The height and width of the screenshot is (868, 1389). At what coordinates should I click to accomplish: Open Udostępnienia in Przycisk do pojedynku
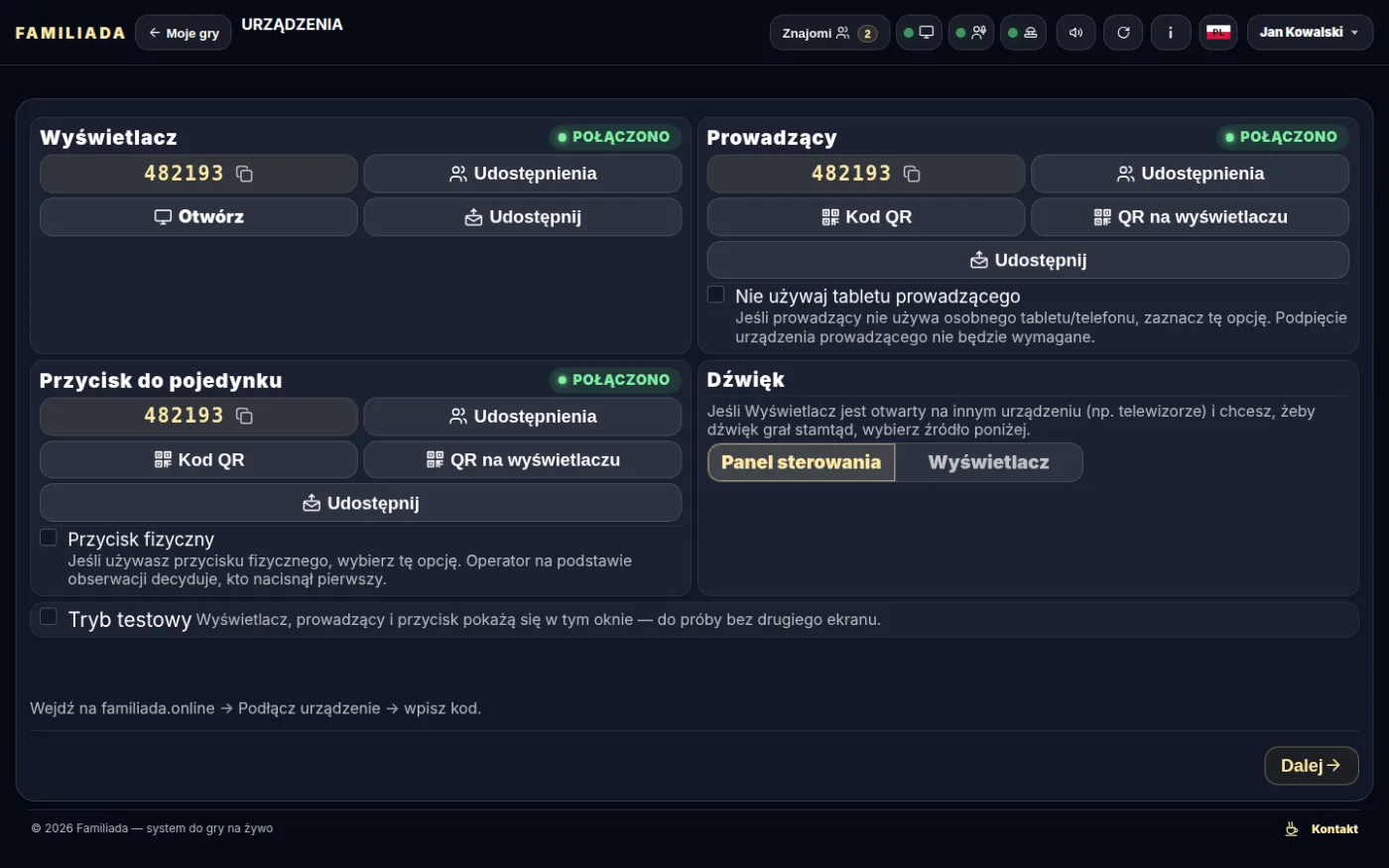(x=523, y=417)
